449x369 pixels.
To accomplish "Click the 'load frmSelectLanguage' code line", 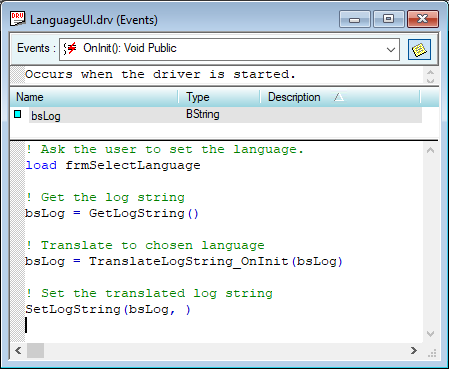I will click(x=113, y=165).
